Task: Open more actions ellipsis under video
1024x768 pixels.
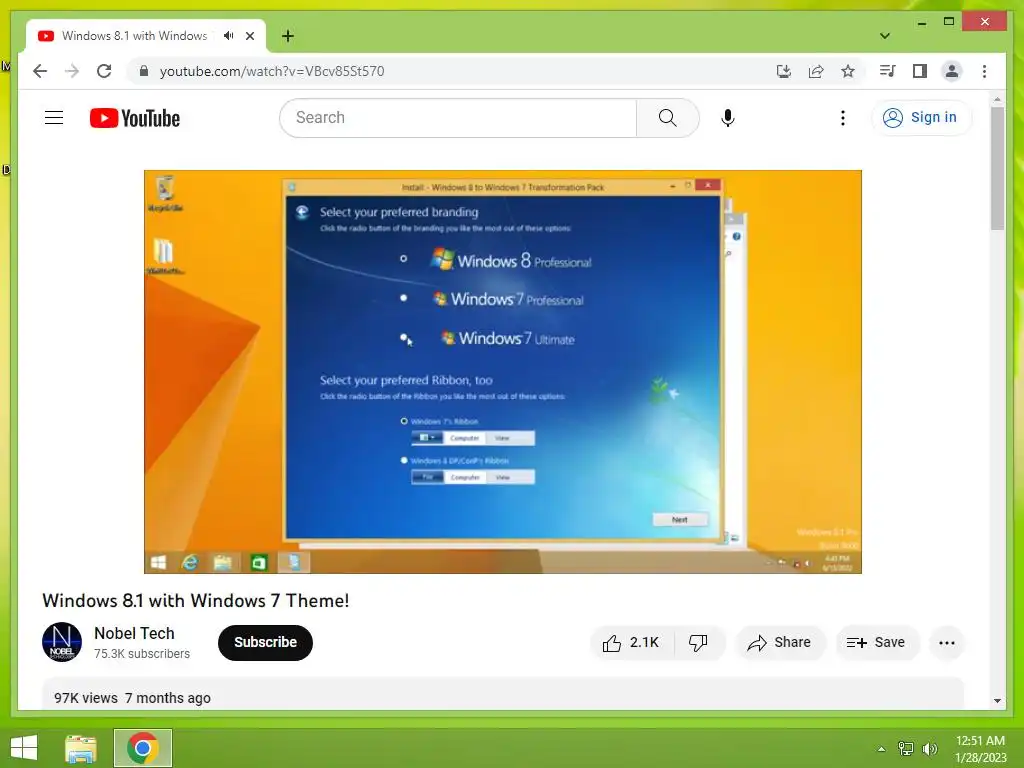Action: pyautogui.click(x=946, y=643)
